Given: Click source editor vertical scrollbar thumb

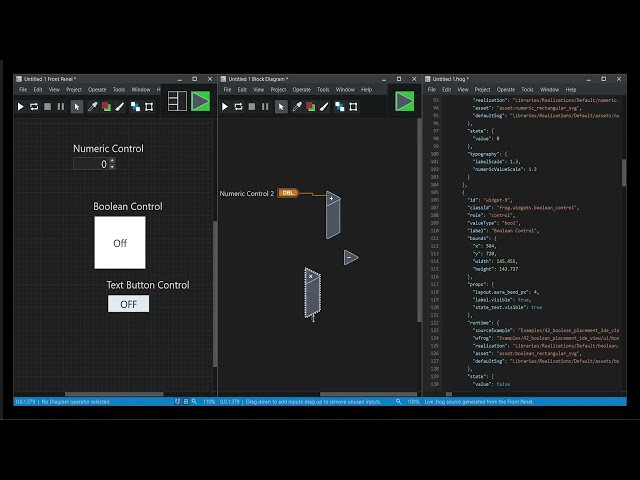Looking at the screenshot, I should coord(624,173).
